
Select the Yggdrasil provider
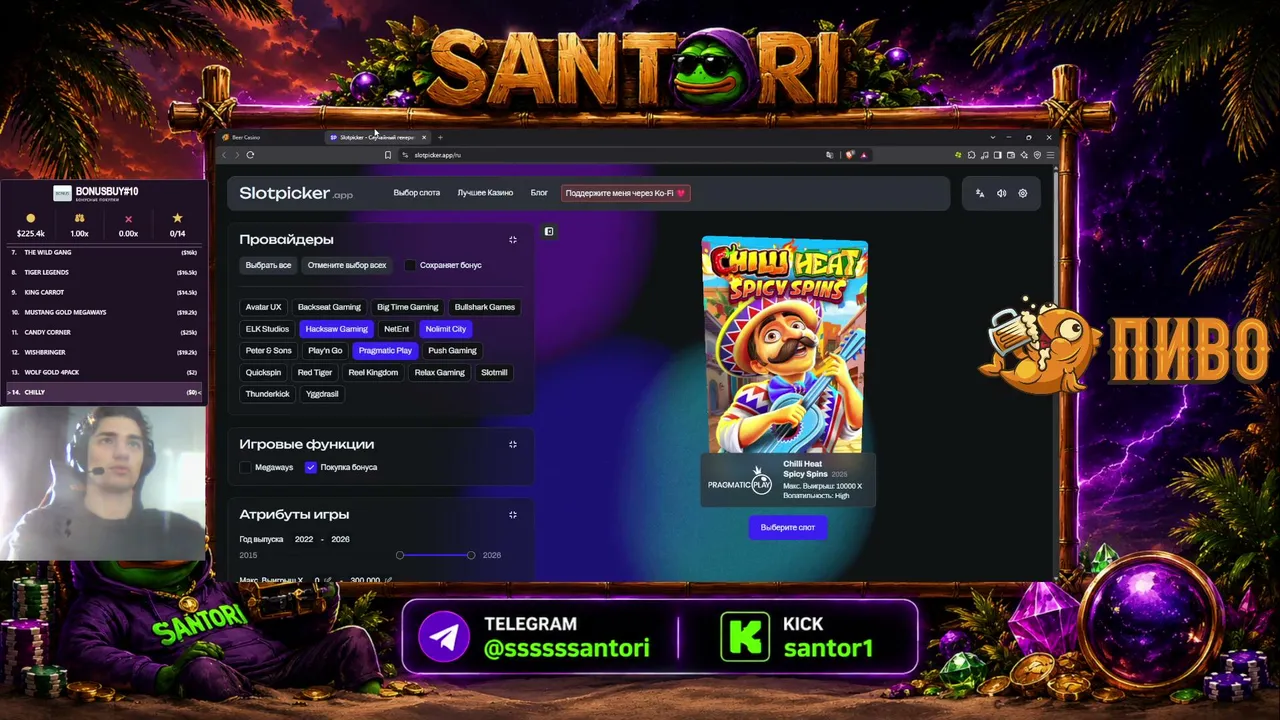[322, 394]
